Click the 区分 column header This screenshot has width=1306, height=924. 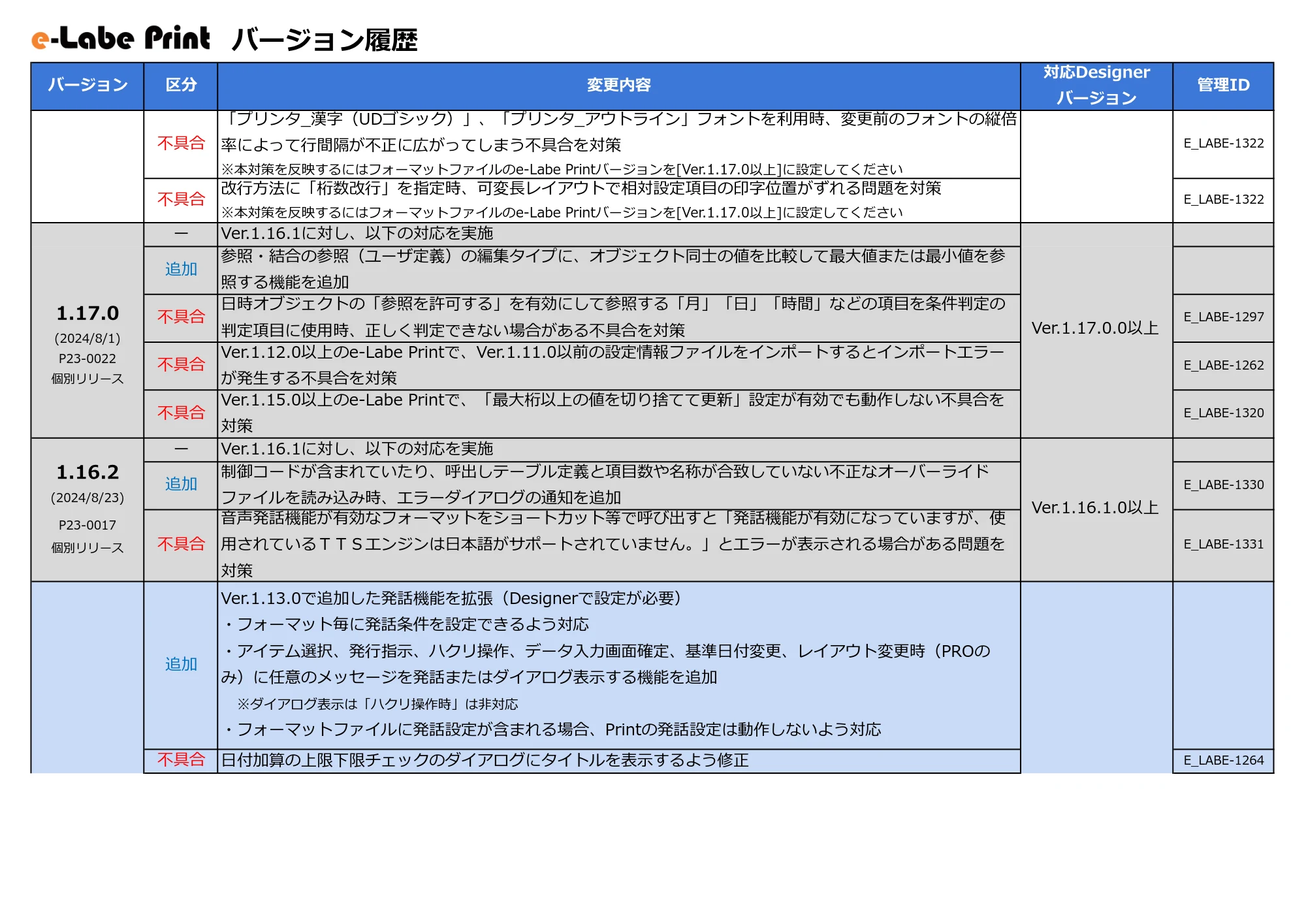click(x=181, y=86)
